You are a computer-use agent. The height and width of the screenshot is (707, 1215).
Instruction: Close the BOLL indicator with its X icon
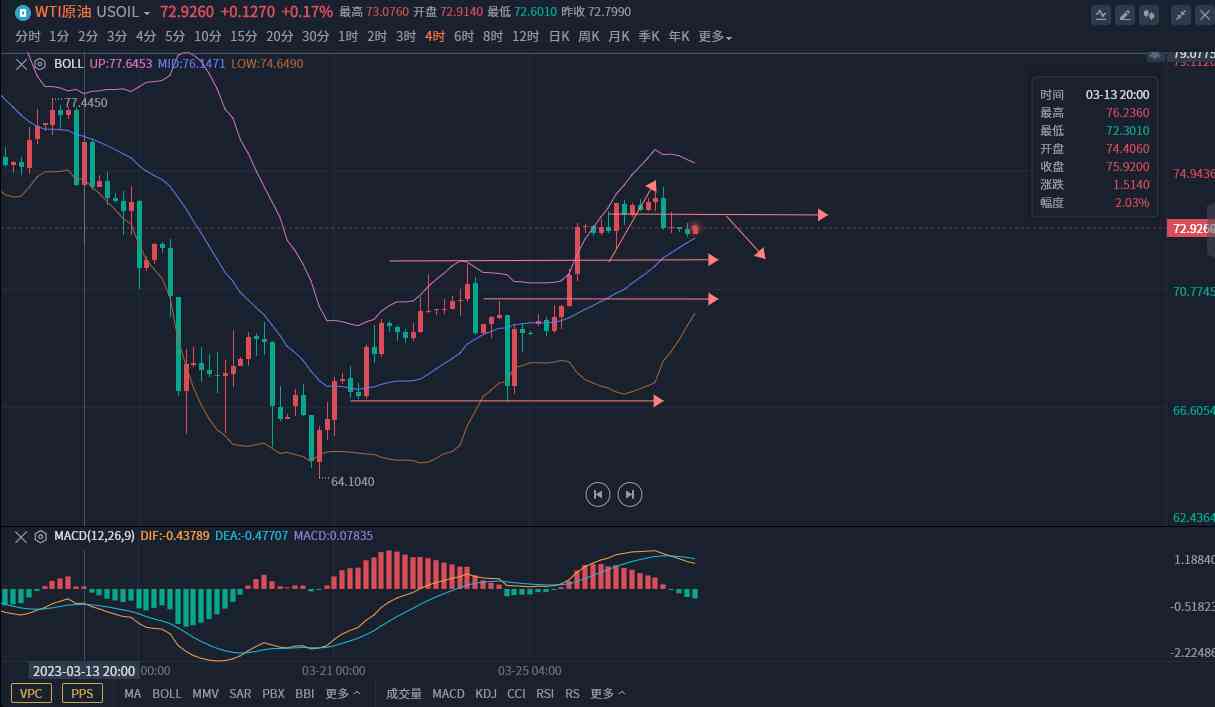click(22, 63)
